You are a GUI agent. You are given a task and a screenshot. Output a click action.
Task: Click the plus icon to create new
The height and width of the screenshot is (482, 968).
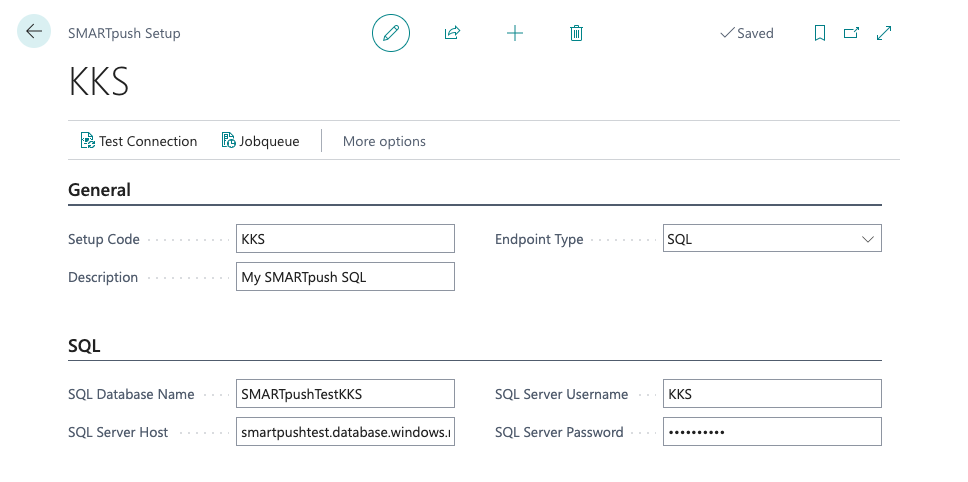coord(514,33)
